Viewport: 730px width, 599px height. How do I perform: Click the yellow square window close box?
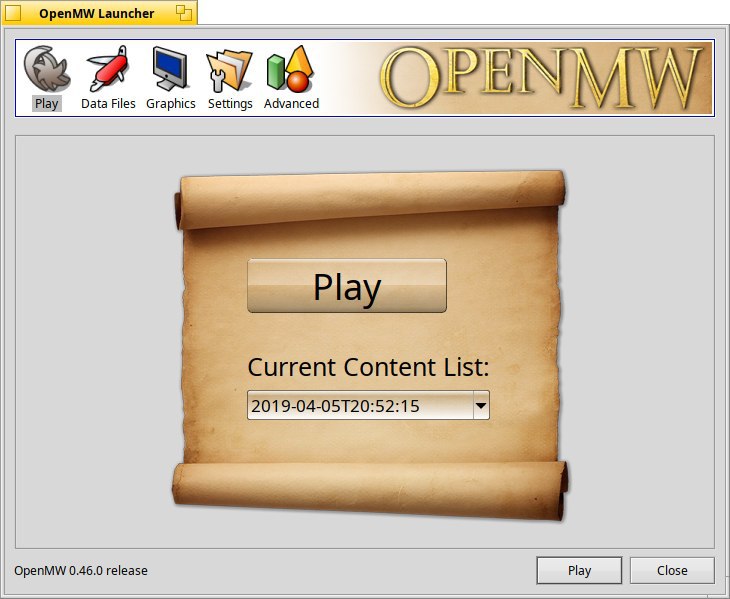click(x=13, y=13)
